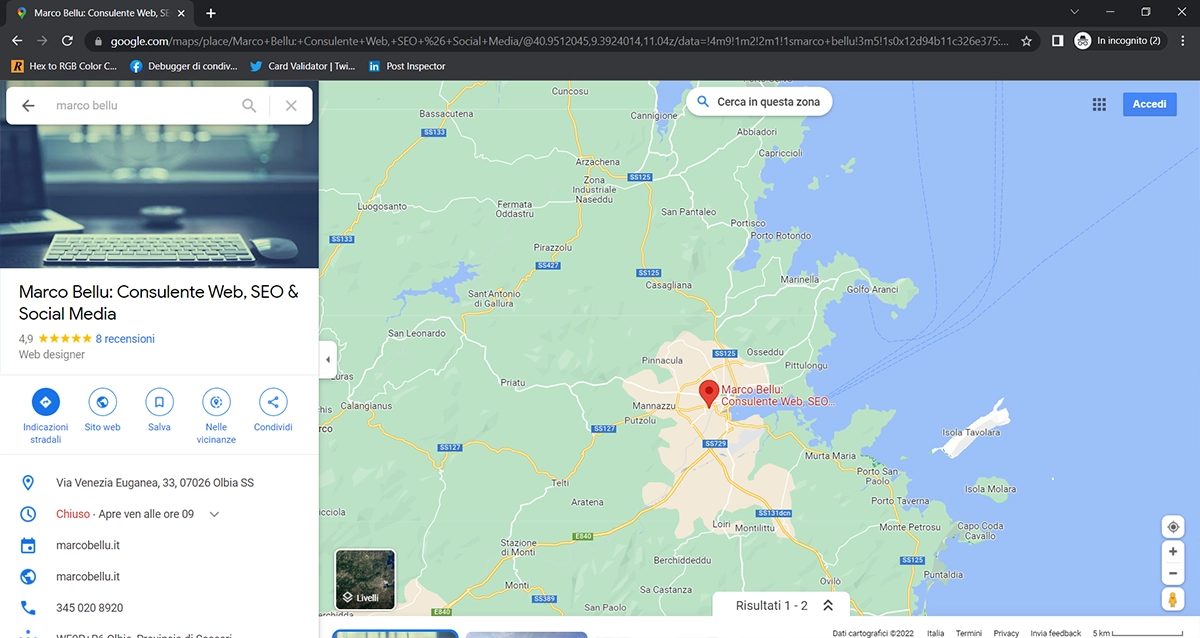
Task: Open the marcobellu.it link beside calendar icon
Action: (x=88, y=546)
